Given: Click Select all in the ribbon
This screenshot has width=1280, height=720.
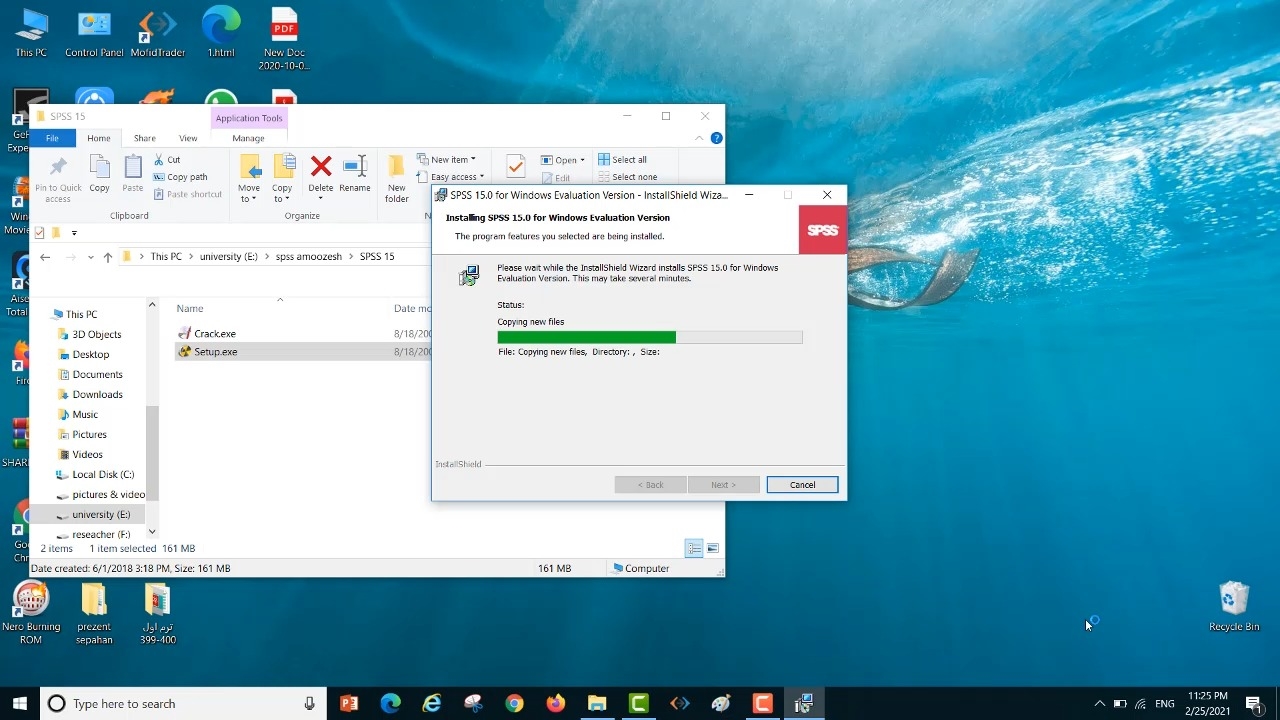Looking at the screenshot, I should coord(622,160).
